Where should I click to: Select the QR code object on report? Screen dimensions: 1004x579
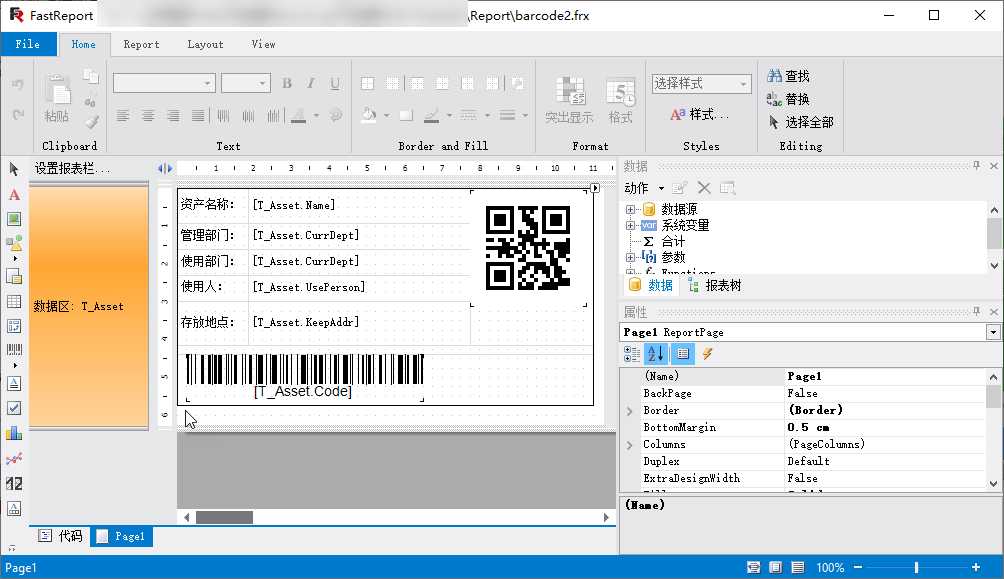pos(528,248)
